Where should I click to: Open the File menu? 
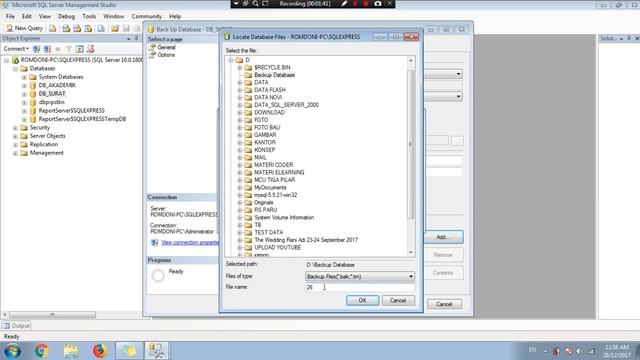click(10, 16)
